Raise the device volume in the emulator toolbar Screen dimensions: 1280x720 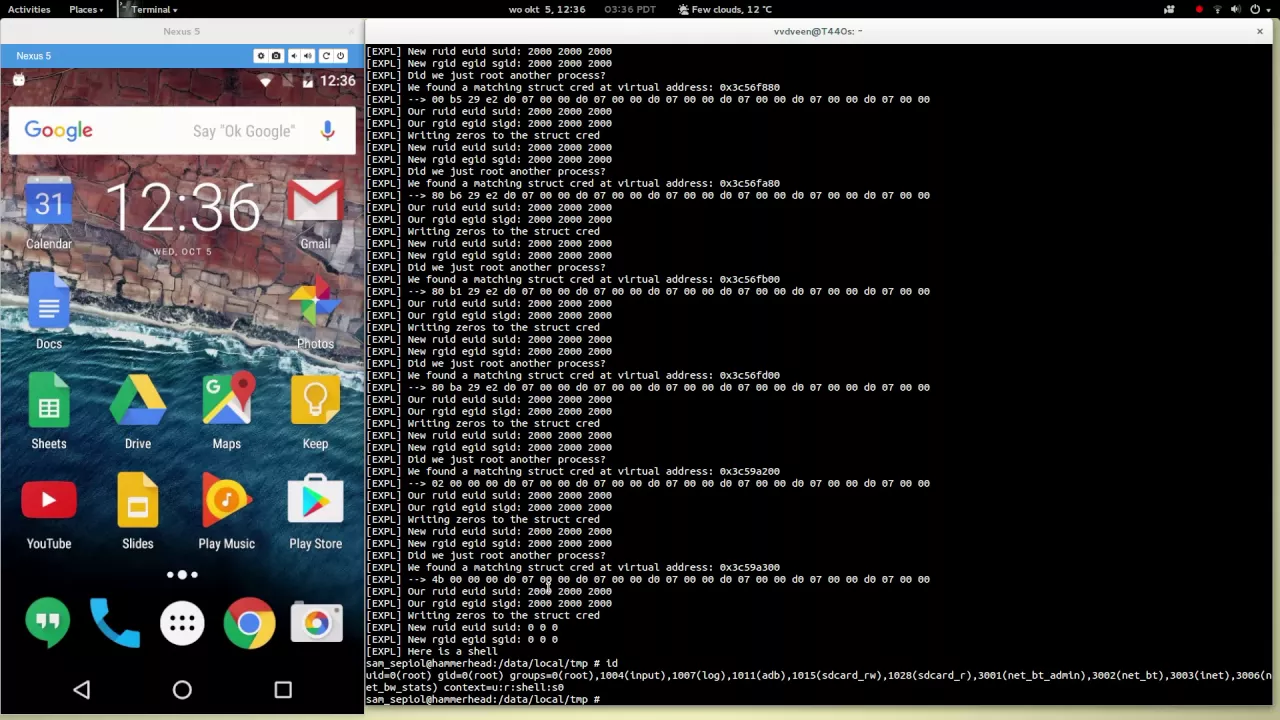[x=308, y=56]
